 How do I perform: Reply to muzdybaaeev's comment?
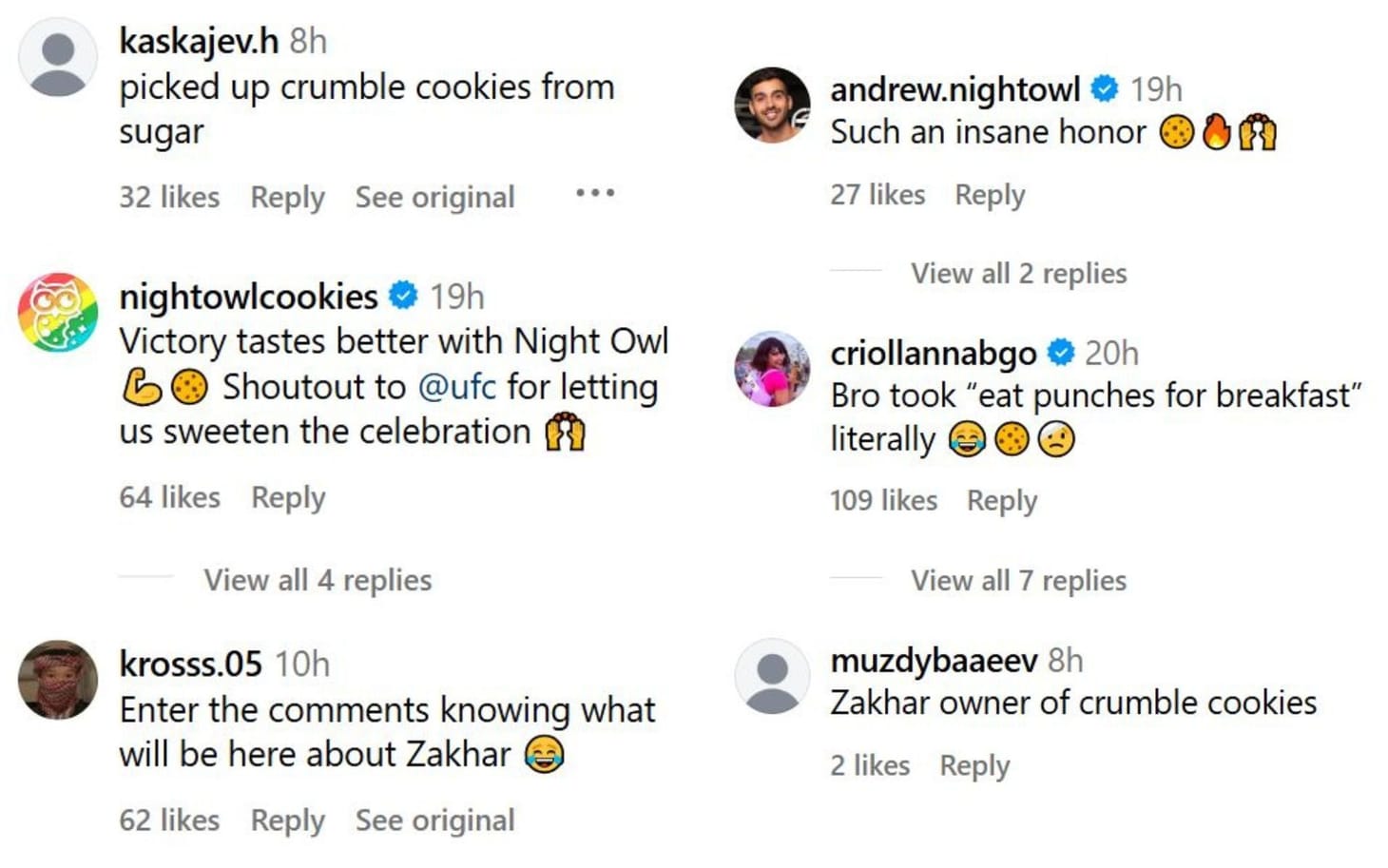974,764
